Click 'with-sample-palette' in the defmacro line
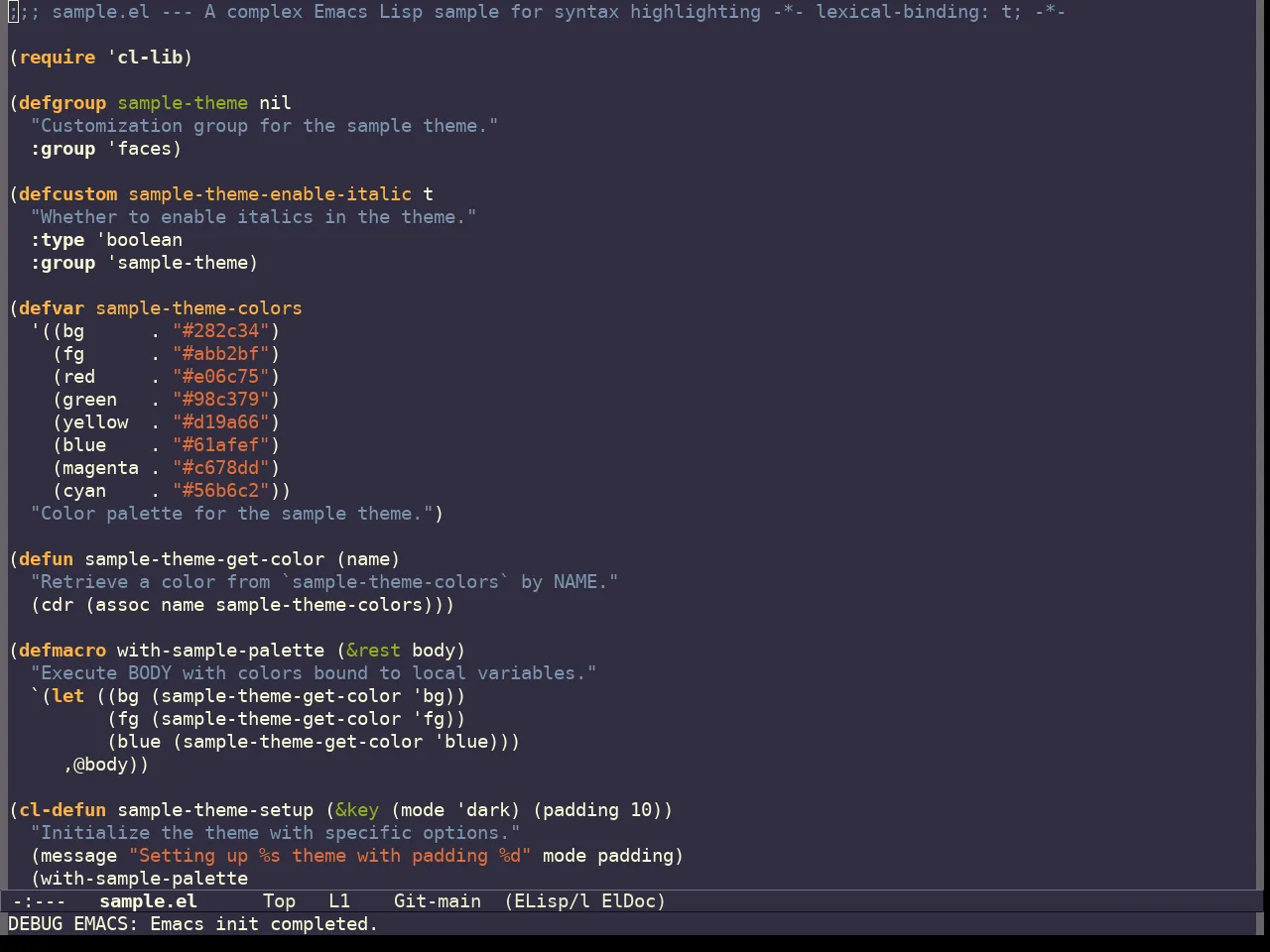 pos(220,651)
